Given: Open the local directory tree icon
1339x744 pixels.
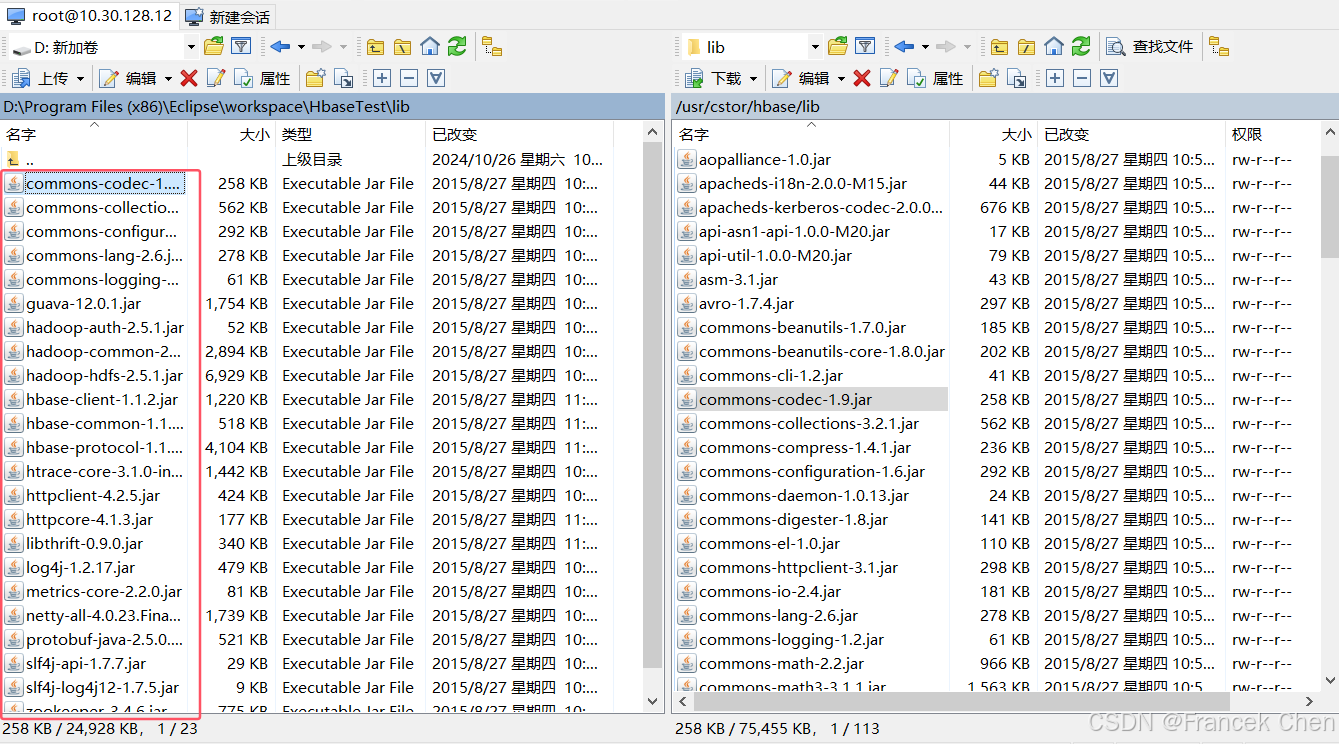Looking at the screenshot, I should (x=492, y=47).
